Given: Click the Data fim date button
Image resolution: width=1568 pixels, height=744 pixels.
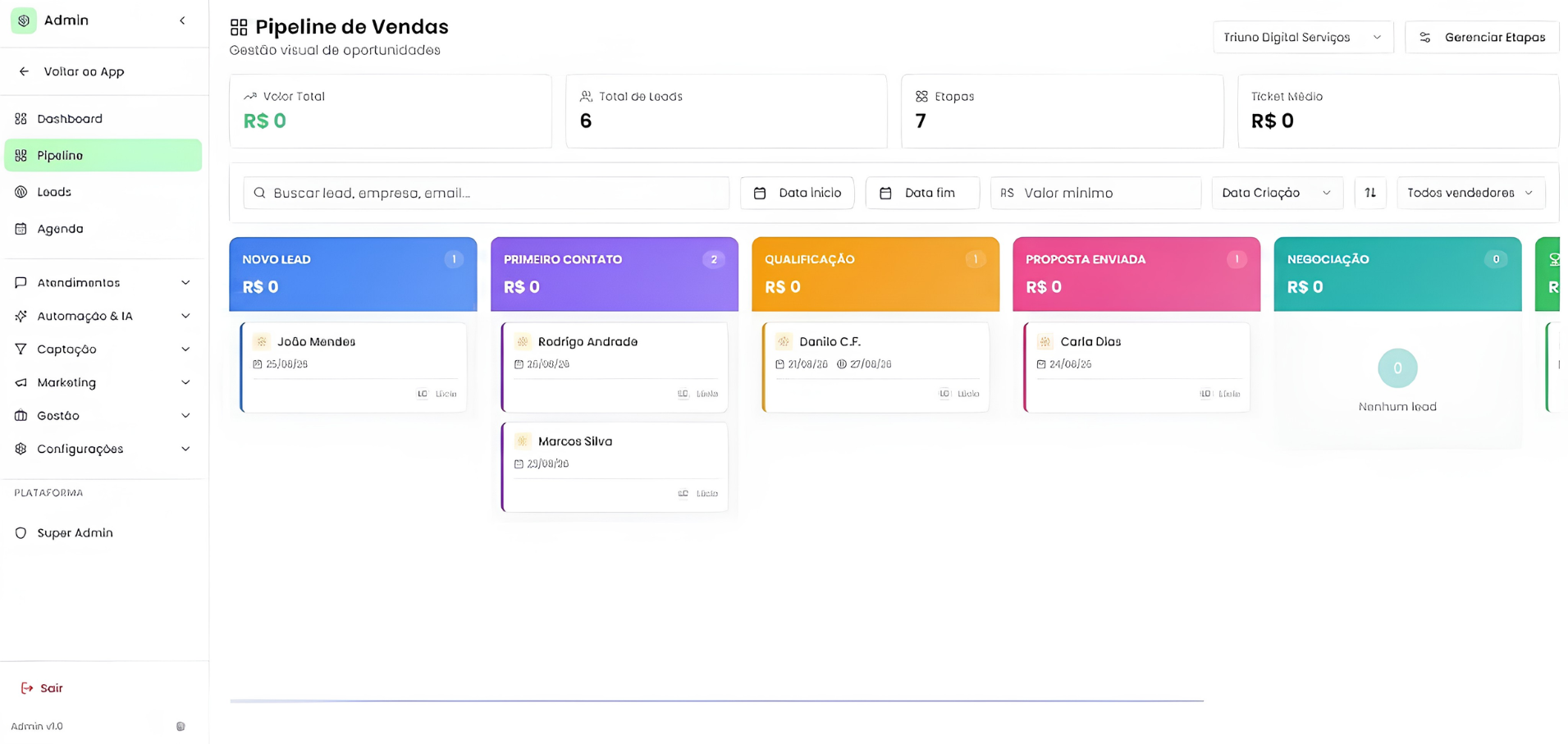Looking at the screenshot, I should [x=922, y=193].
